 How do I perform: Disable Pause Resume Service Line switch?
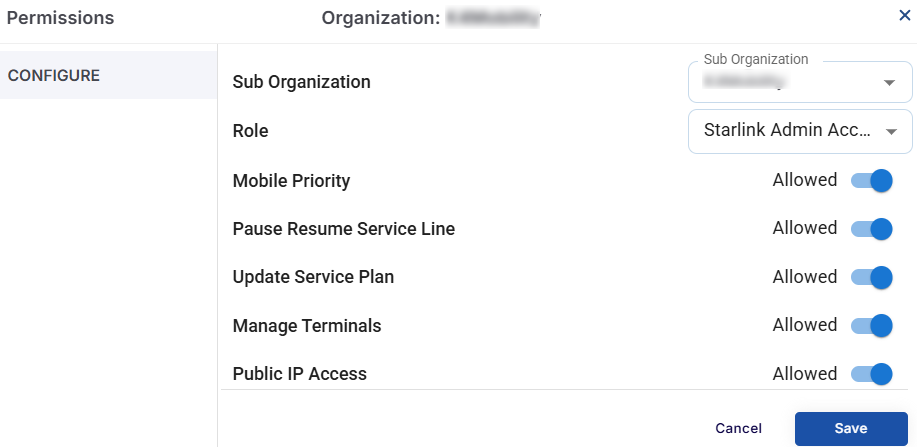click(872, 229)
